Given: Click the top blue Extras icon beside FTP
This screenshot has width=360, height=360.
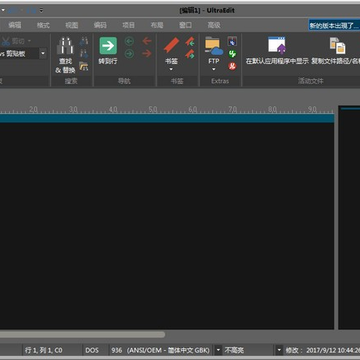Looking at the screenshot, I should [x=232, y=41].
